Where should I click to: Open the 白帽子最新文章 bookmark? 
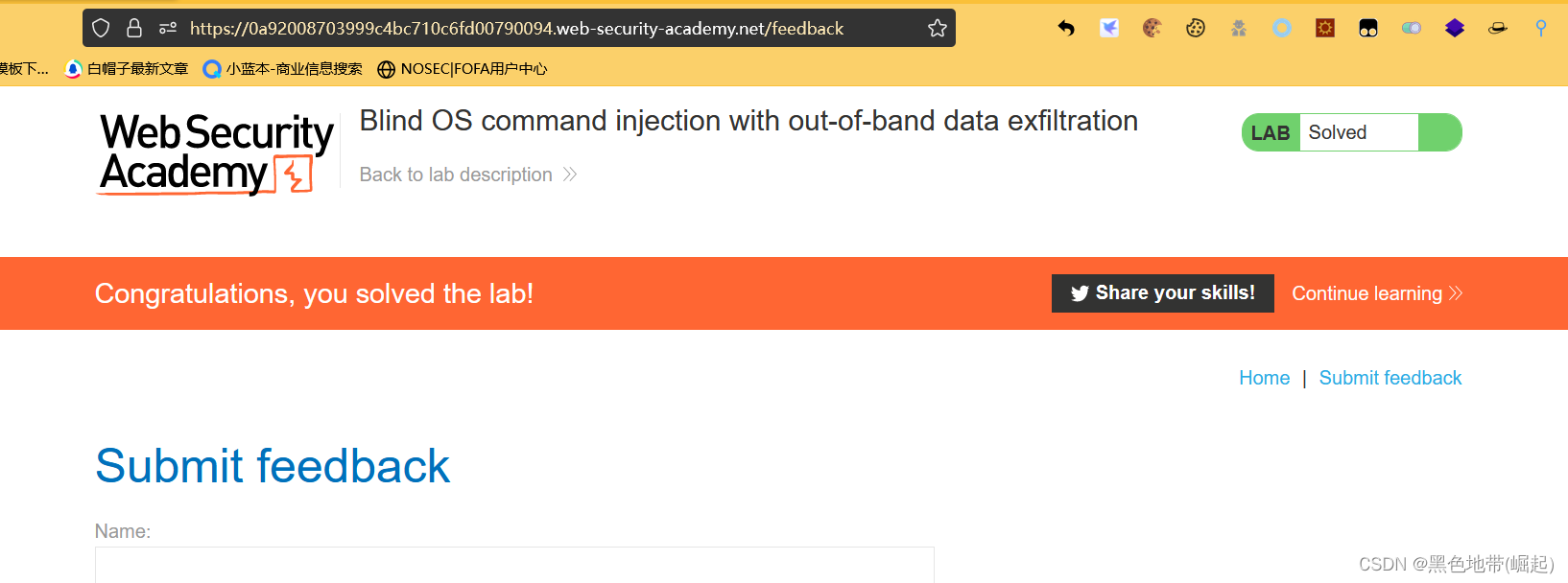pyautogui.click(x=127, y=69)
